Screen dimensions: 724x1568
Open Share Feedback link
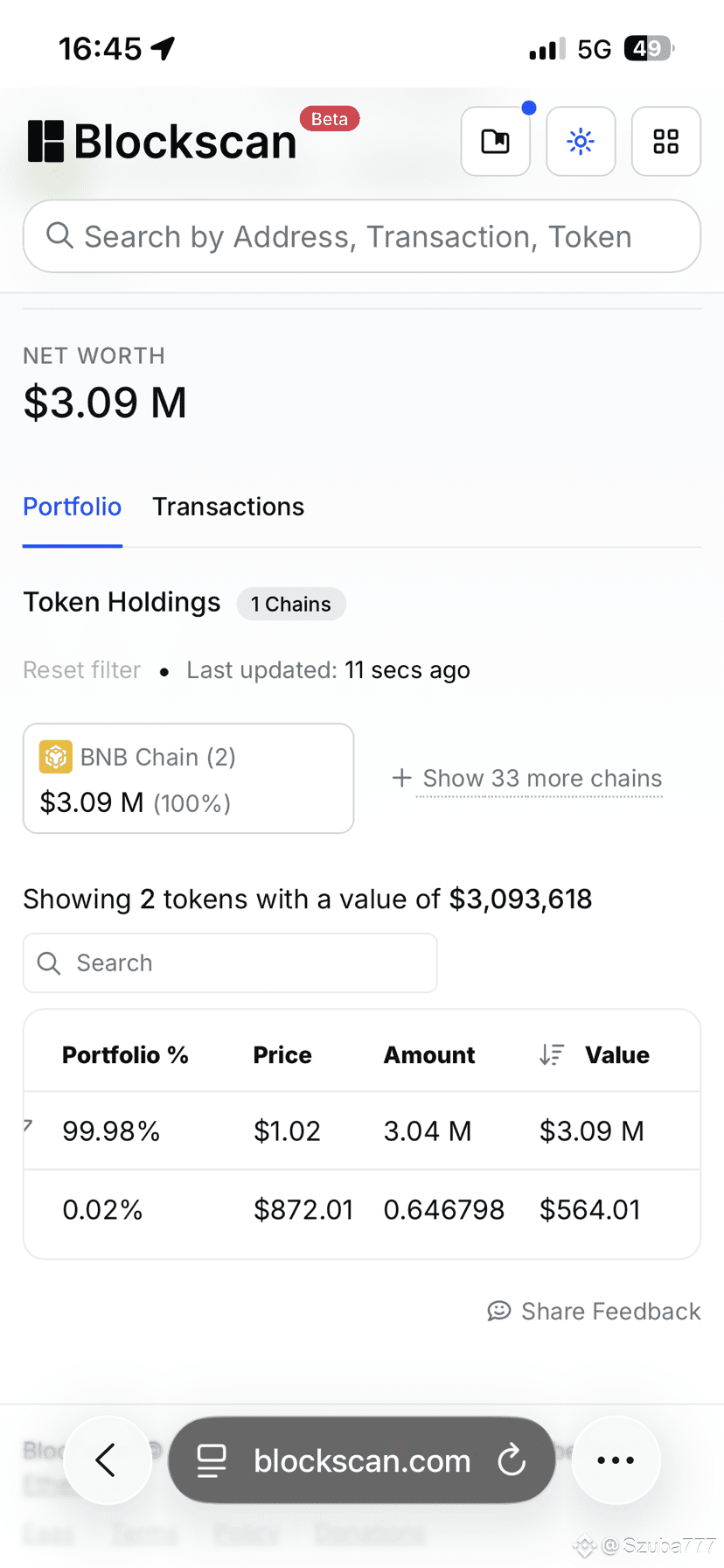coord(595,1311)
